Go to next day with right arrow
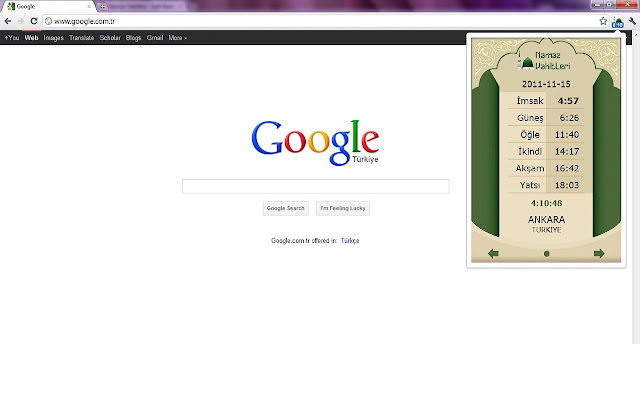 pos(599,253)
